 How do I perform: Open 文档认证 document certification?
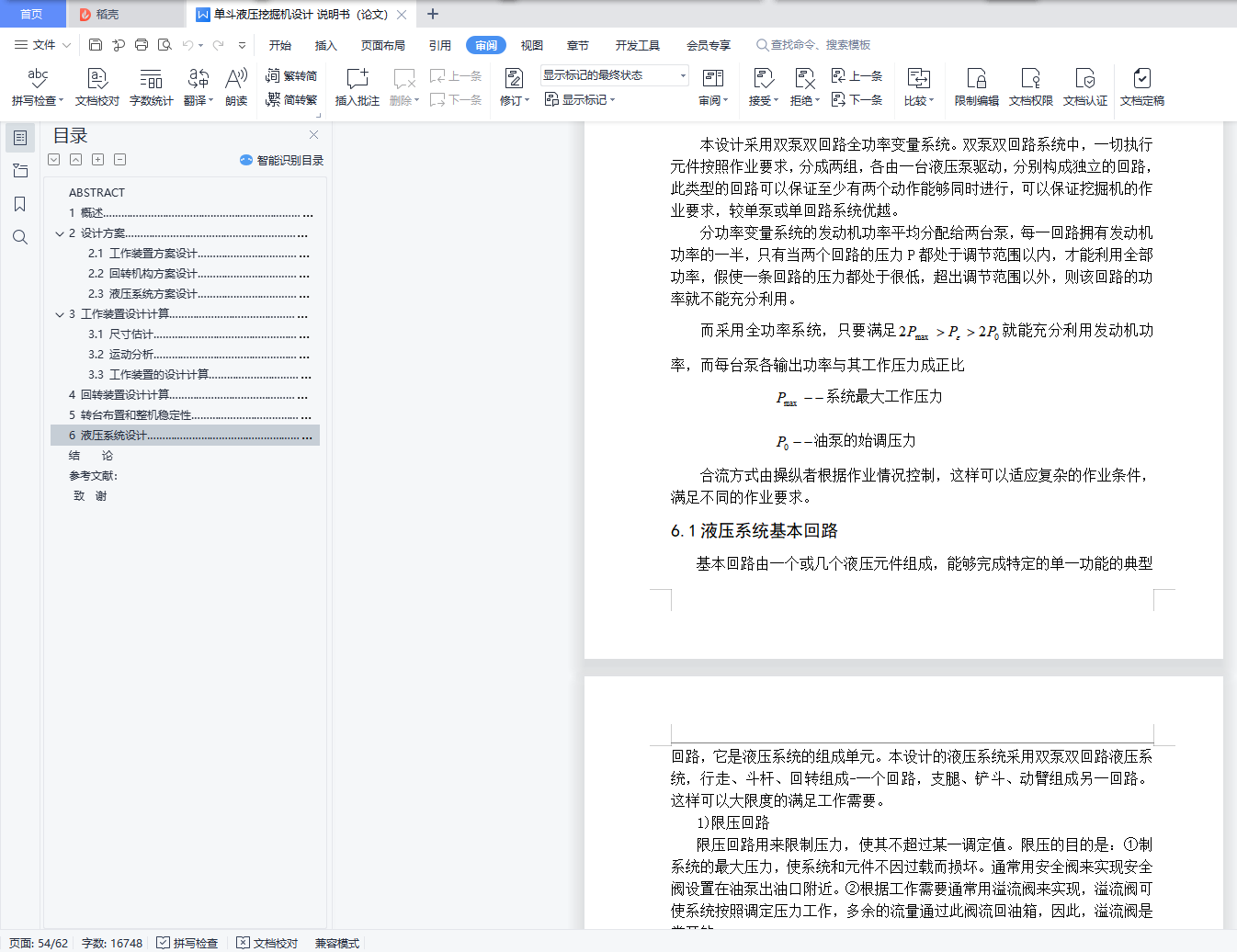pyautogui.click(x=1085, y=87)
